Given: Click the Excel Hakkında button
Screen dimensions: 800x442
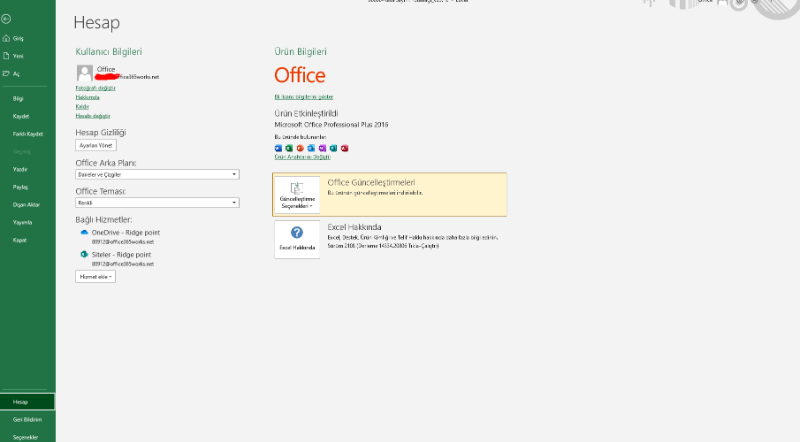Looking at the screenshot, I should pos(297,239).
